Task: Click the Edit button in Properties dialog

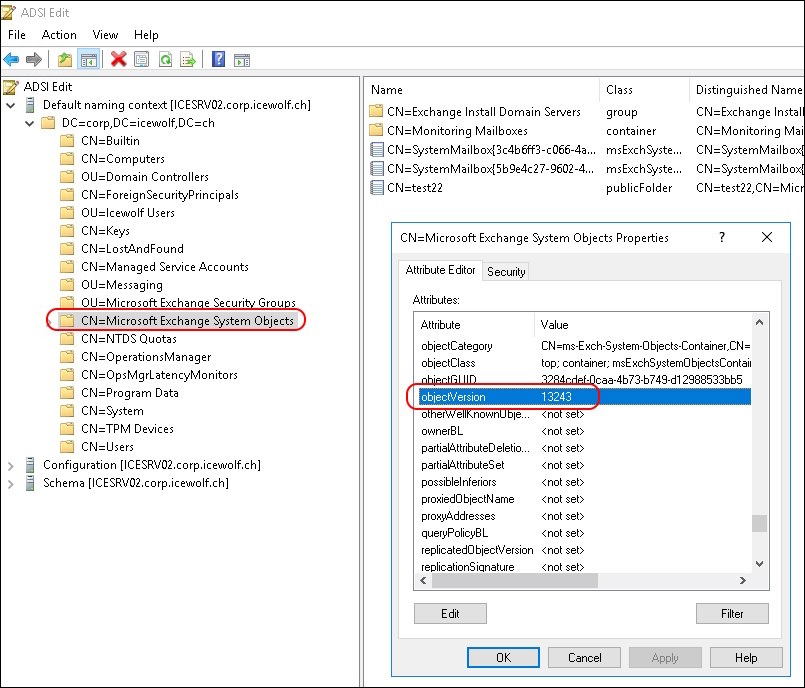Action: [x=450, y=613]
